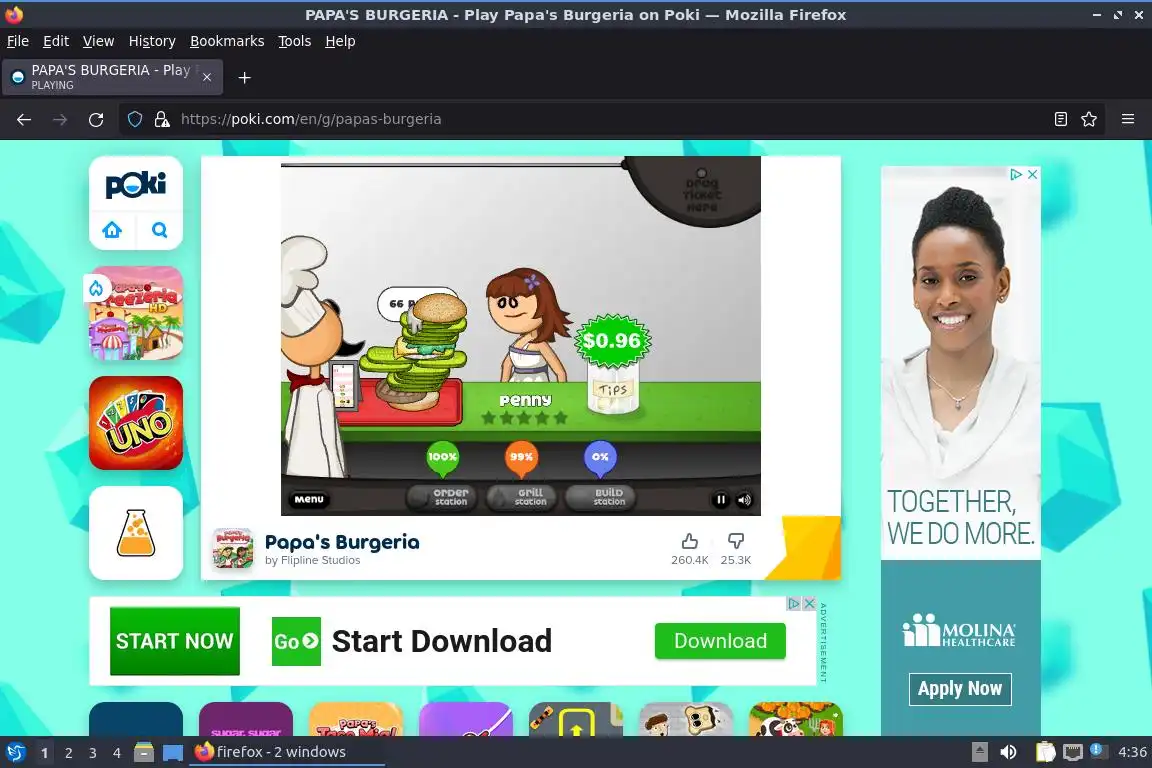Screen dimensions: 1152x768
Task: Open file manager in taskbar
Action: pos(144,752)
